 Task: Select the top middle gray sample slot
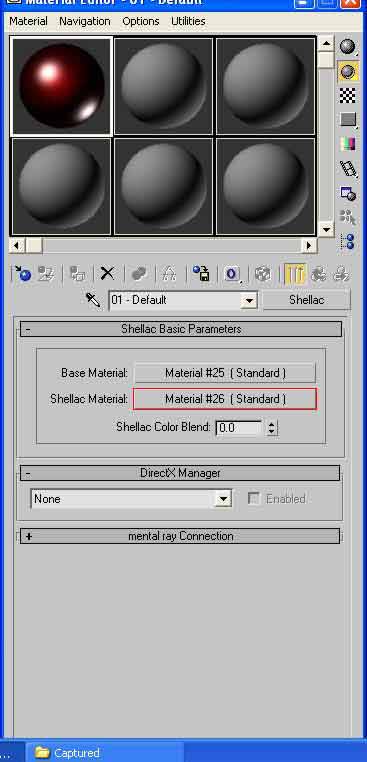point(164,86)
